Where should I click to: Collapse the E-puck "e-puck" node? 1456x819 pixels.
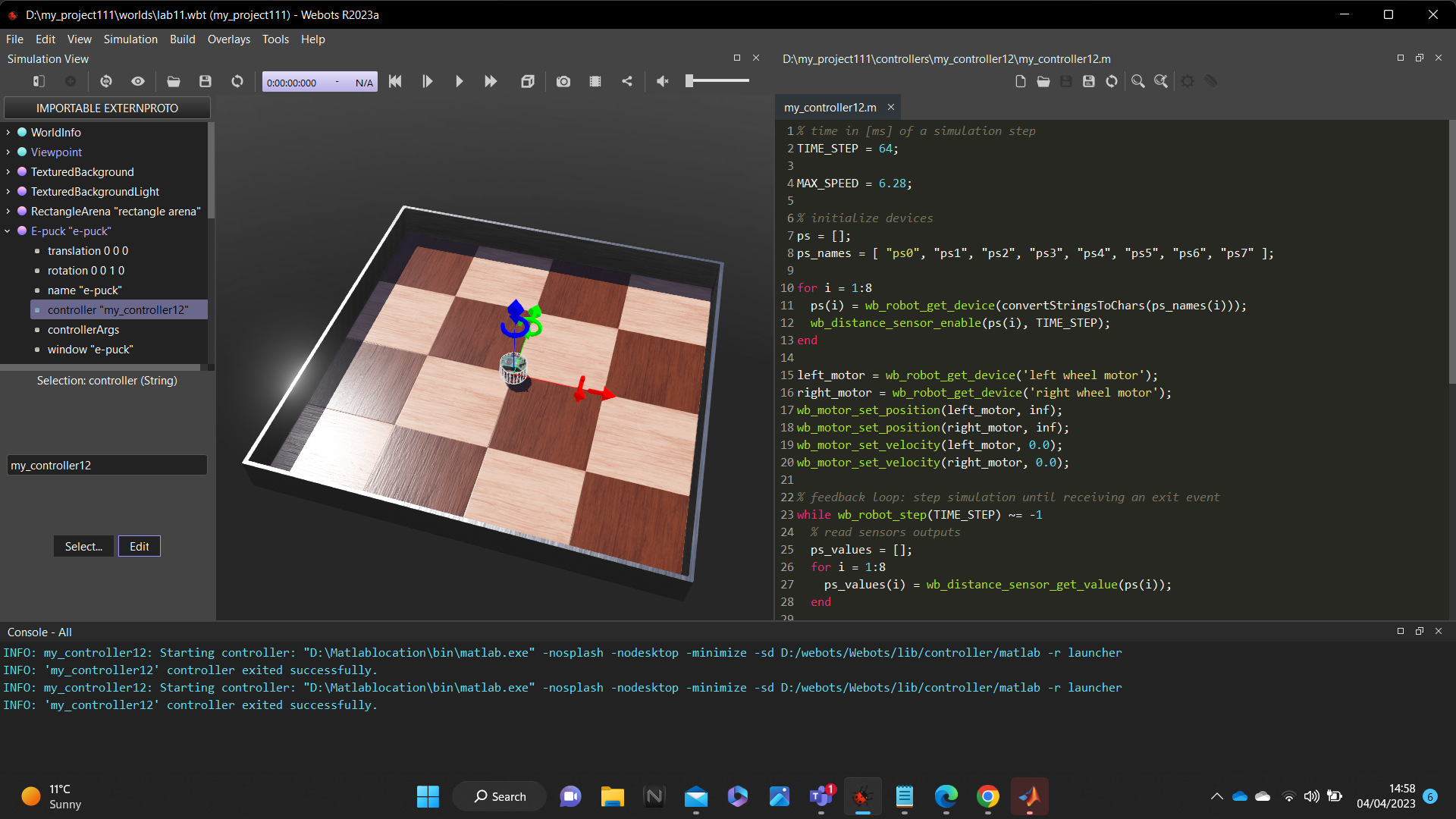click(8, 231)
